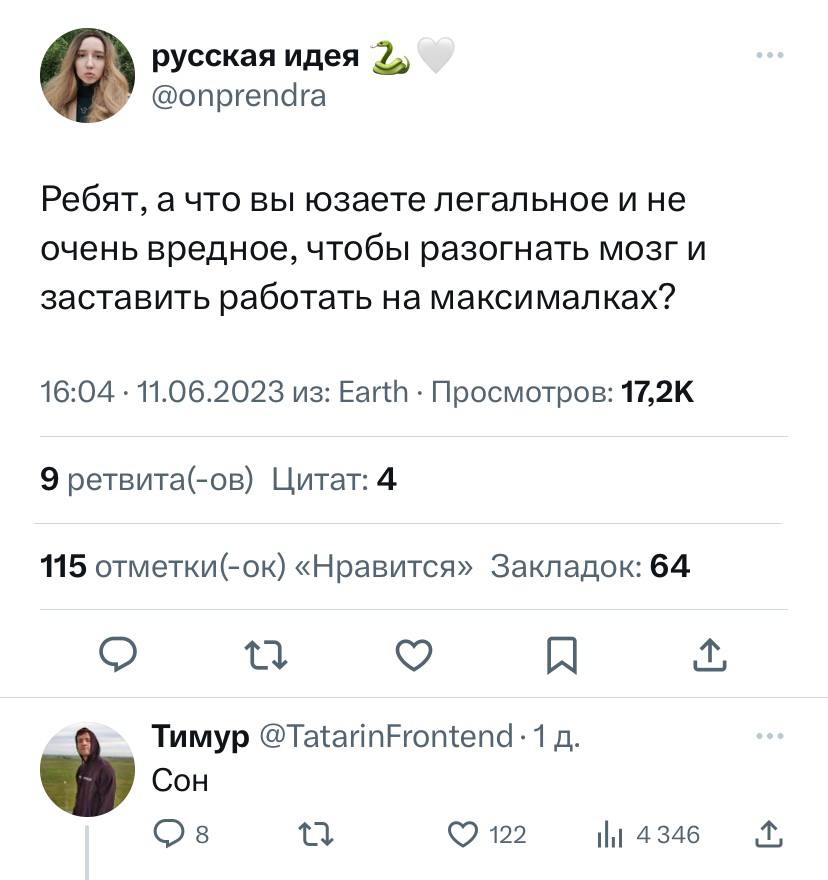Screen dimensions: 828x880
Task: View quotes list labeled Цитат: 4
Action: pyautogui.click(x=335, y=480)
